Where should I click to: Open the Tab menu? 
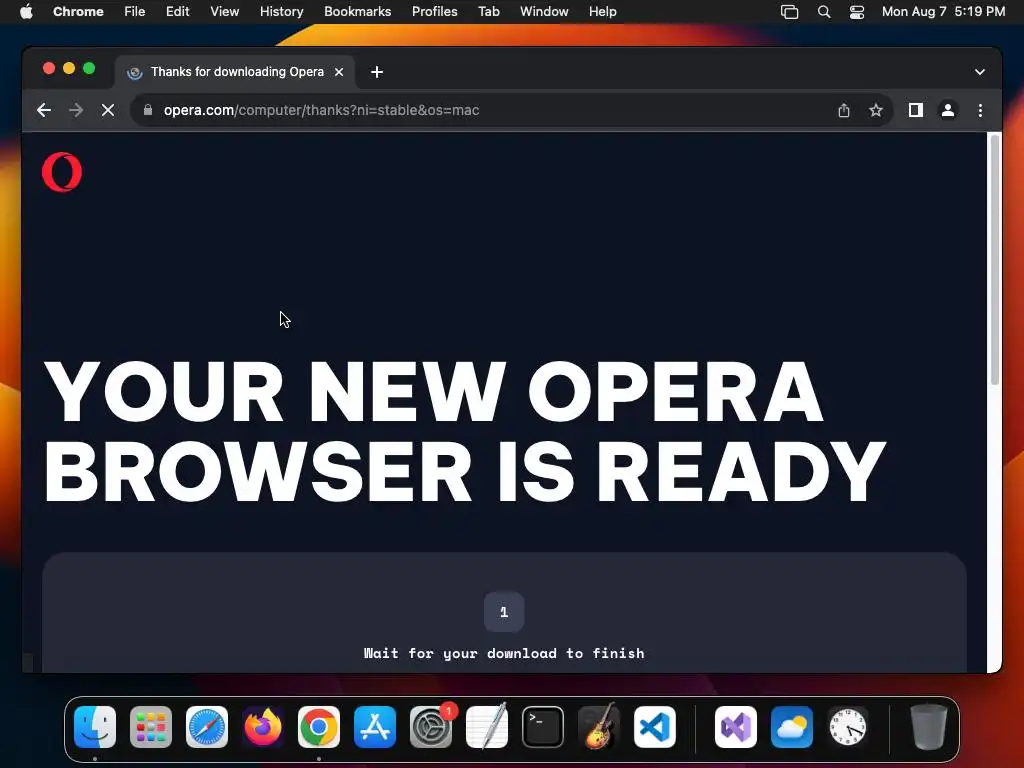coord(488,12)
